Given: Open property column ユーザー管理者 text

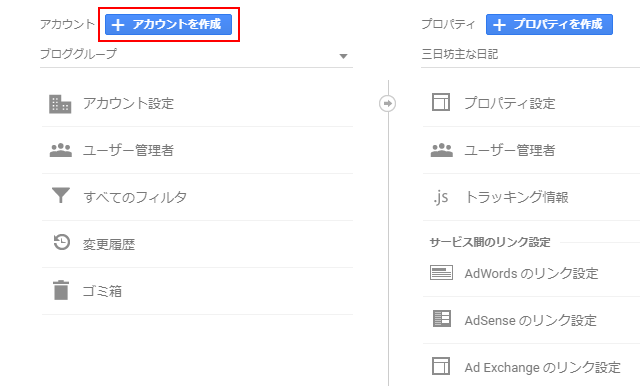Looking at the screenshot, I should (509, 150).
